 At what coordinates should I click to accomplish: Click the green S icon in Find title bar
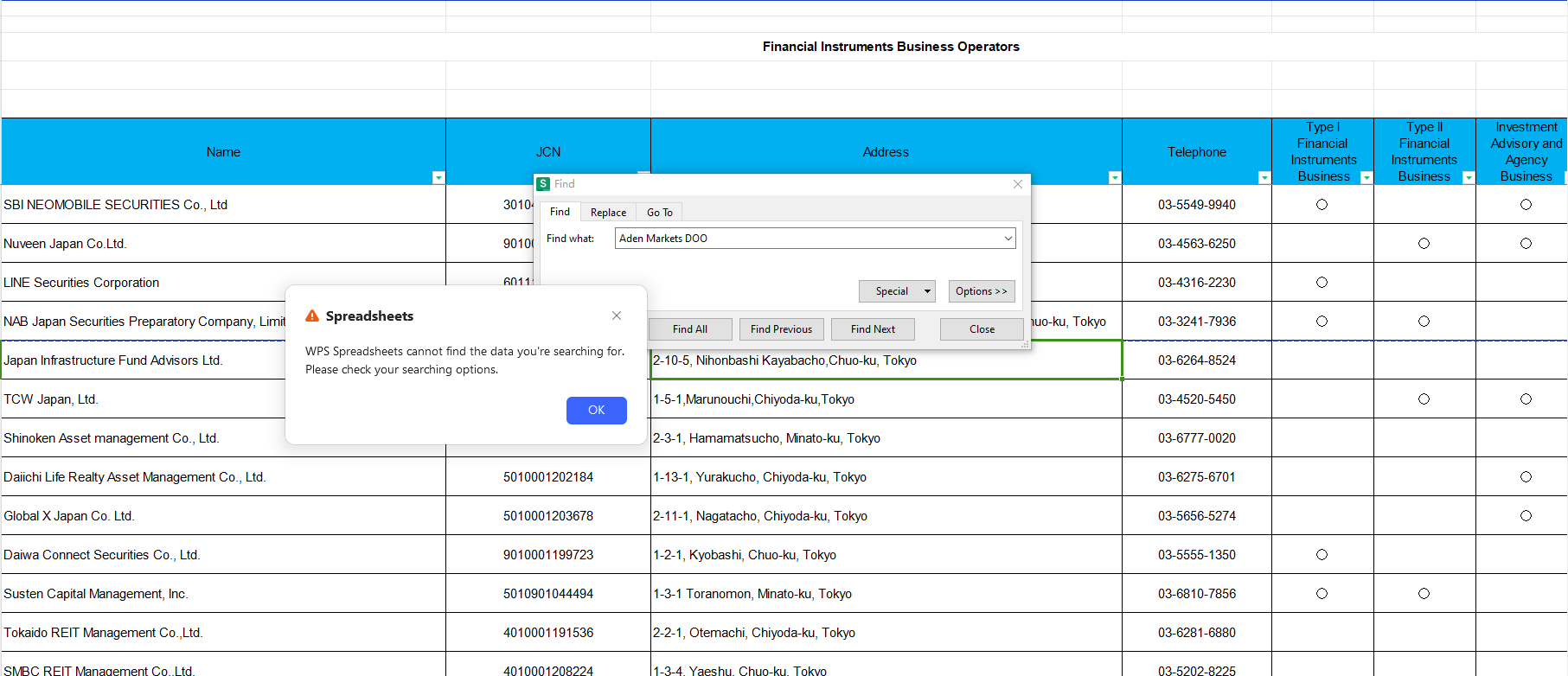click(x=543, y=184)
